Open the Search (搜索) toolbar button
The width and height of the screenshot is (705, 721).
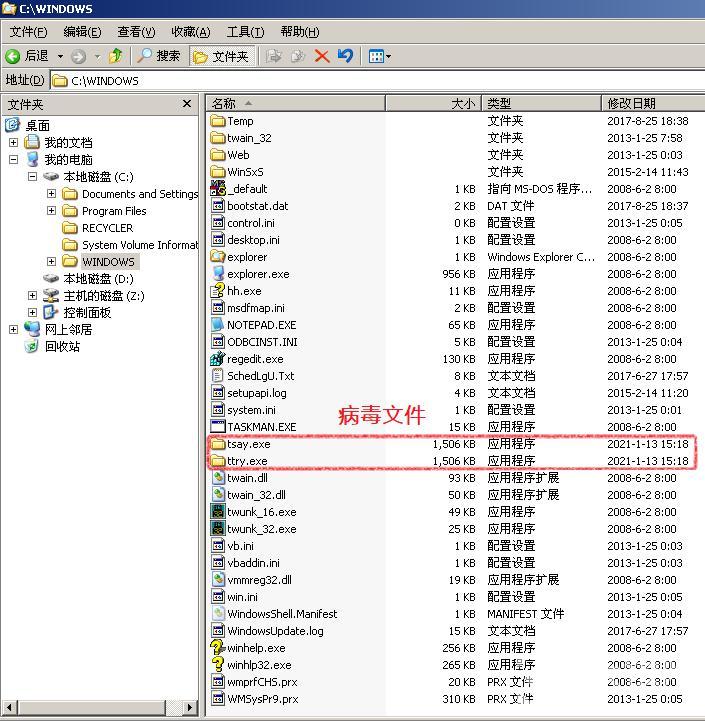pos(159,56)
